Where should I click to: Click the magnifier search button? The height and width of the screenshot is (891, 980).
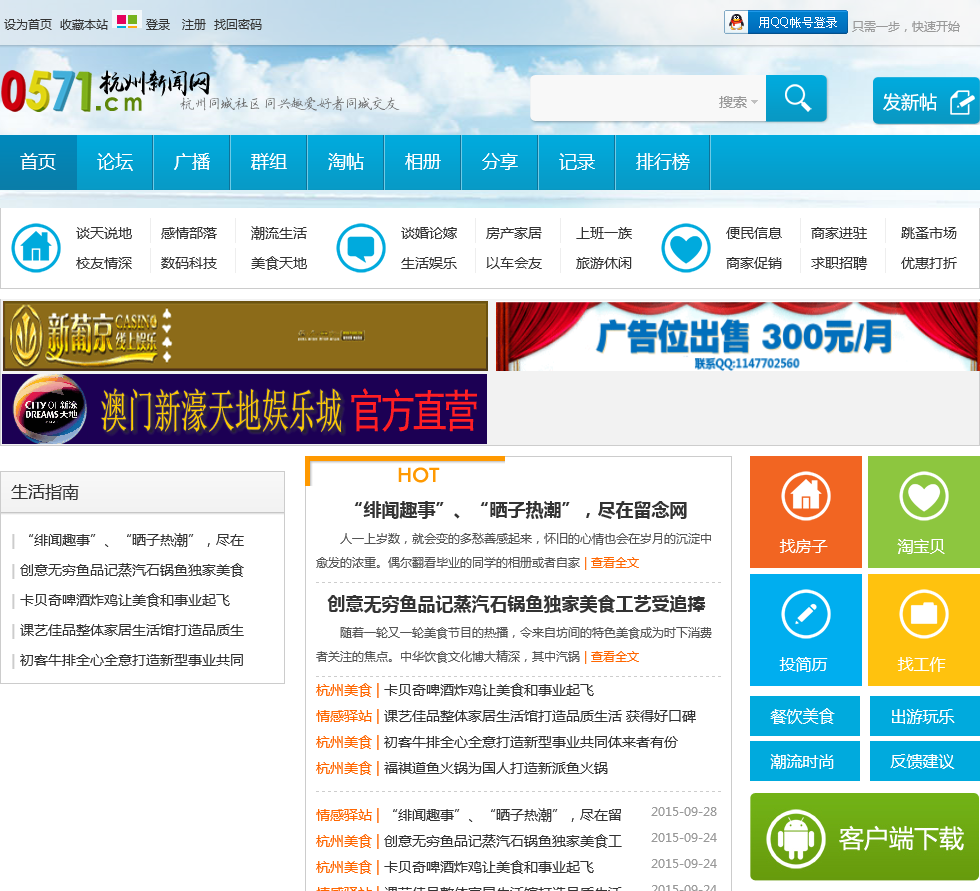796,99
